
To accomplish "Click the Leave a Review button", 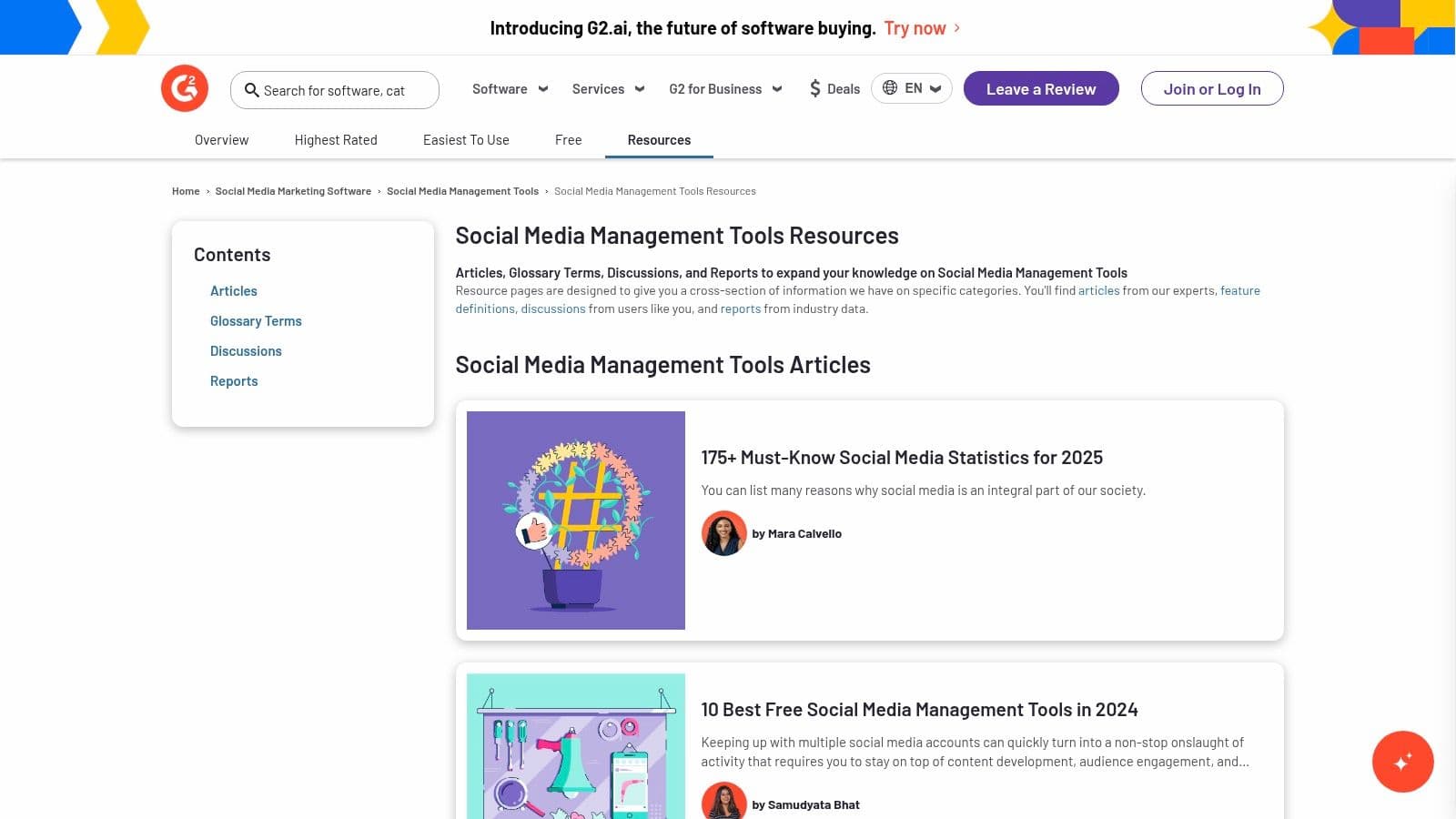I will [1041, 88].
